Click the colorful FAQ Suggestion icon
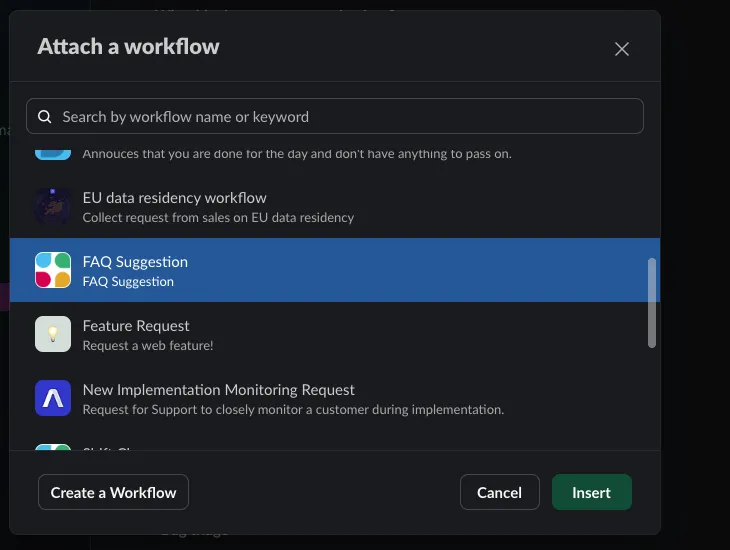Screen dimensions: 730x550 [x=53, y=270]
